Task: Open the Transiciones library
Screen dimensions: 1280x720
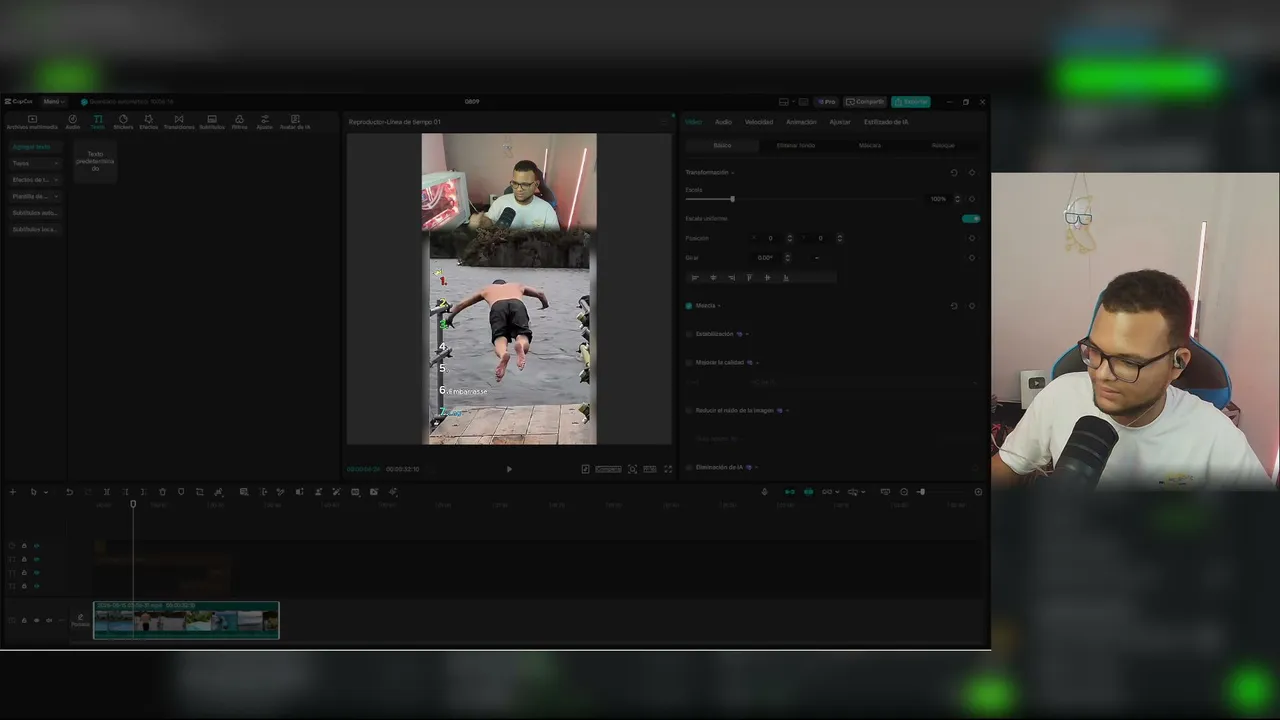Action: [179, 122]
